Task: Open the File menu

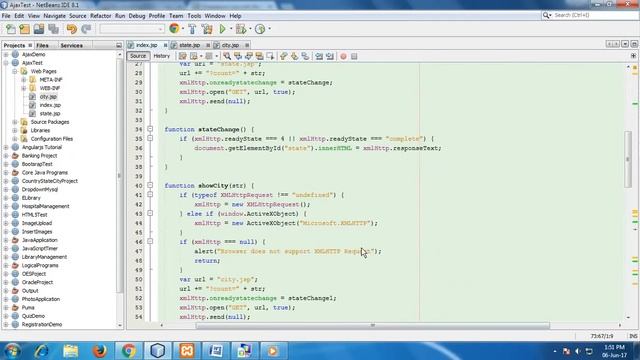Action: [x=6, y=16]
